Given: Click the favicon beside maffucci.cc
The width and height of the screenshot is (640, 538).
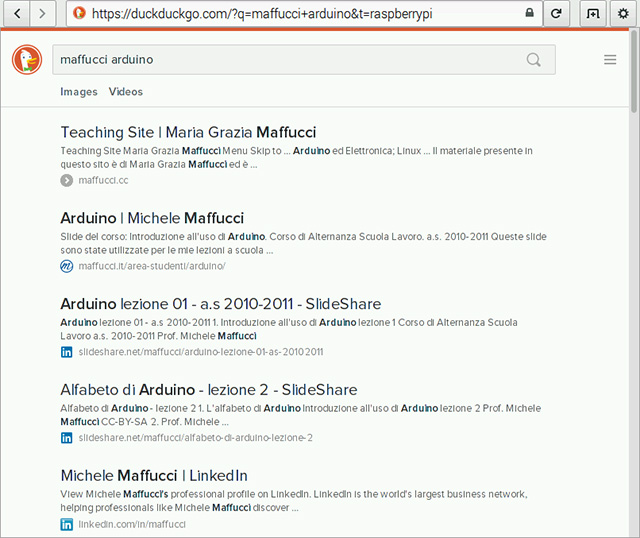Looking at the screenshot, I should [x=67, y=181].
